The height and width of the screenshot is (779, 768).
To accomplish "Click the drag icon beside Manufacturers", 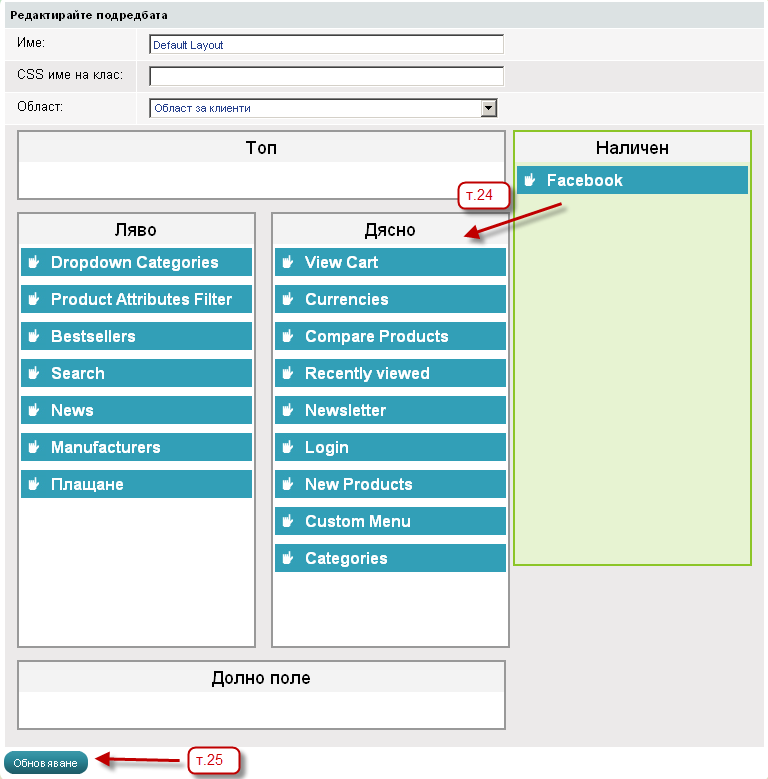I will pos(34,447).
